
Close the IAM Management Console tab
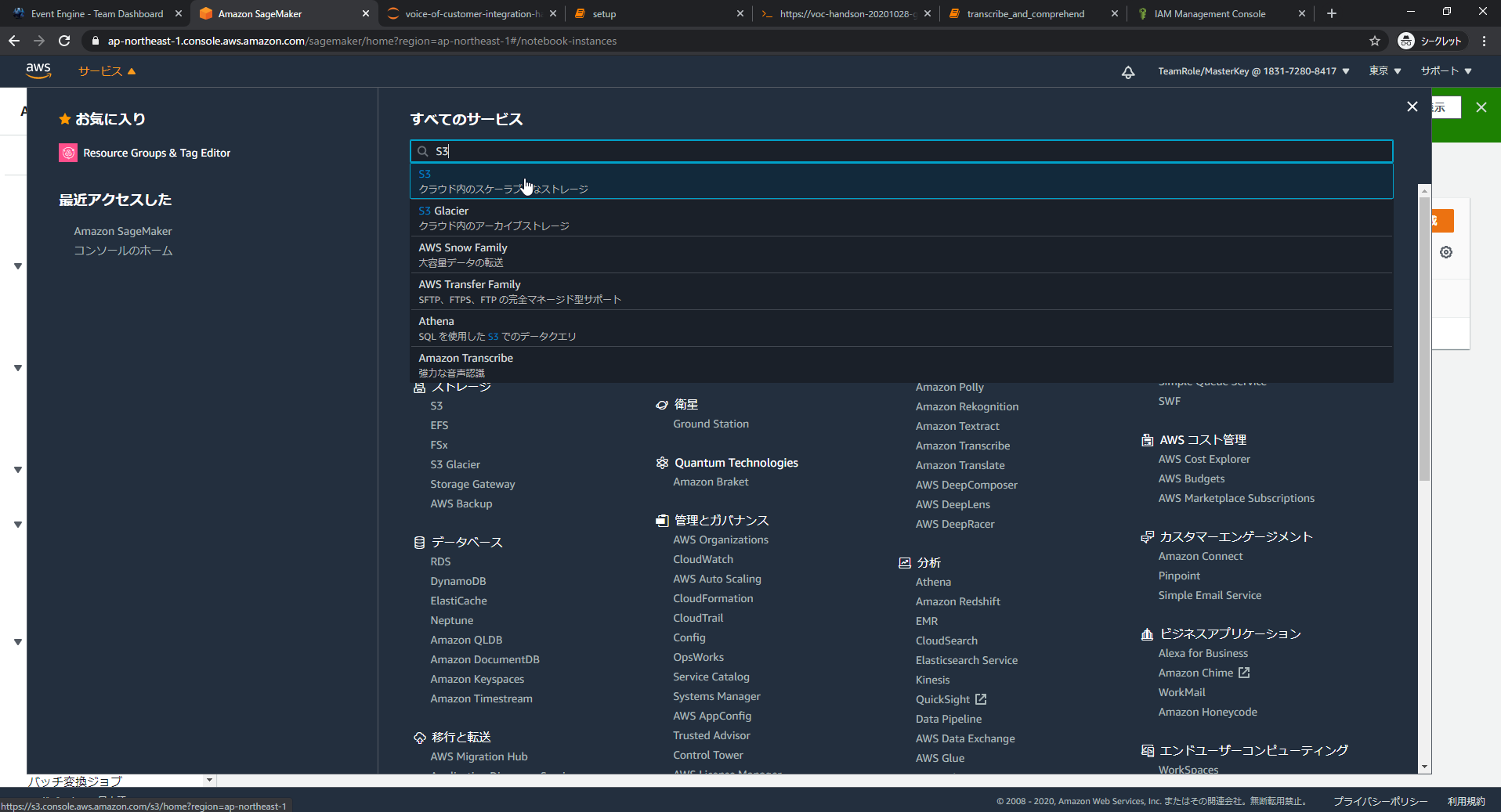1302,13
